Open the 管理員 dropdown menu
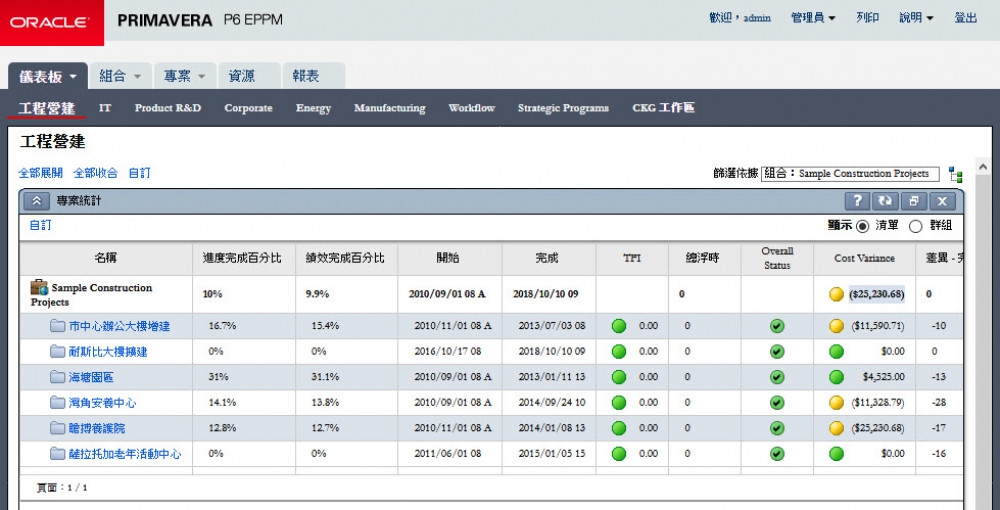Image resolution: width=1000 pixels, height=510 pixels. 813,18
